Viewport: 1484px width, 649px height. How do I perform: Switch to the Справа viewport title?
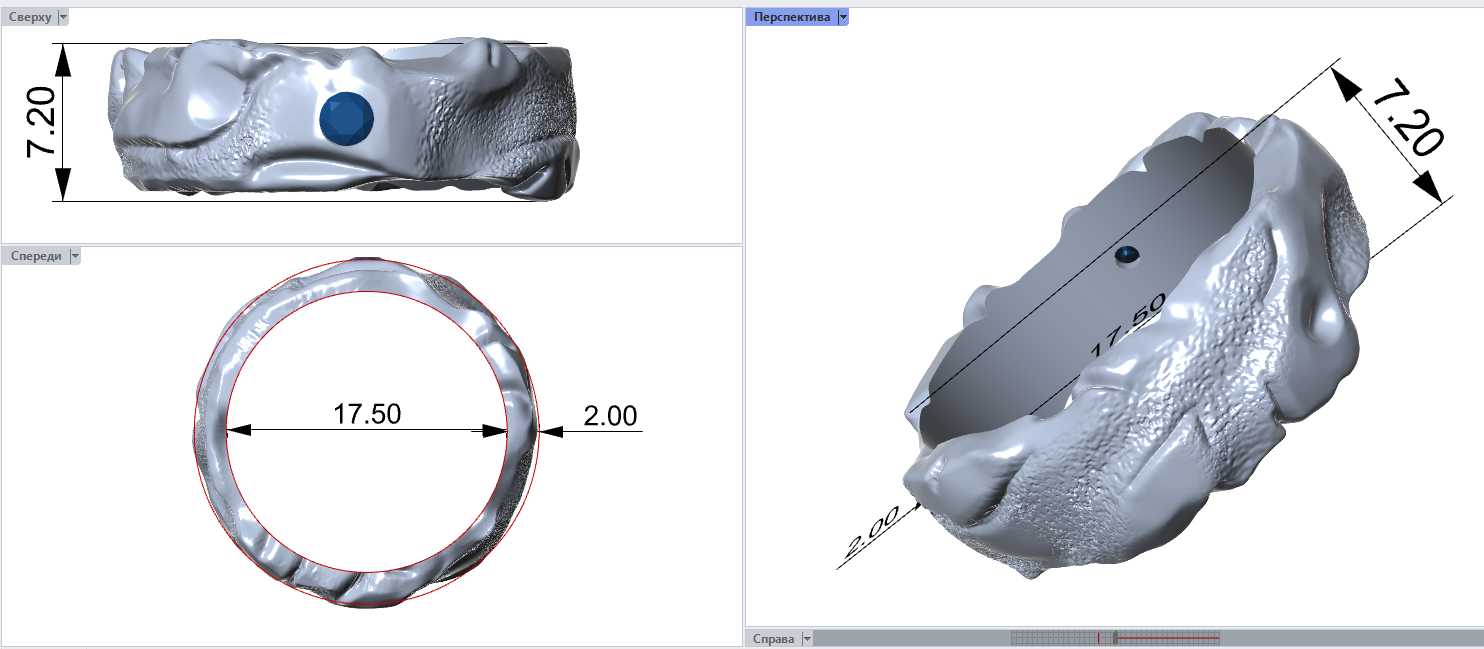click(774, 638)
